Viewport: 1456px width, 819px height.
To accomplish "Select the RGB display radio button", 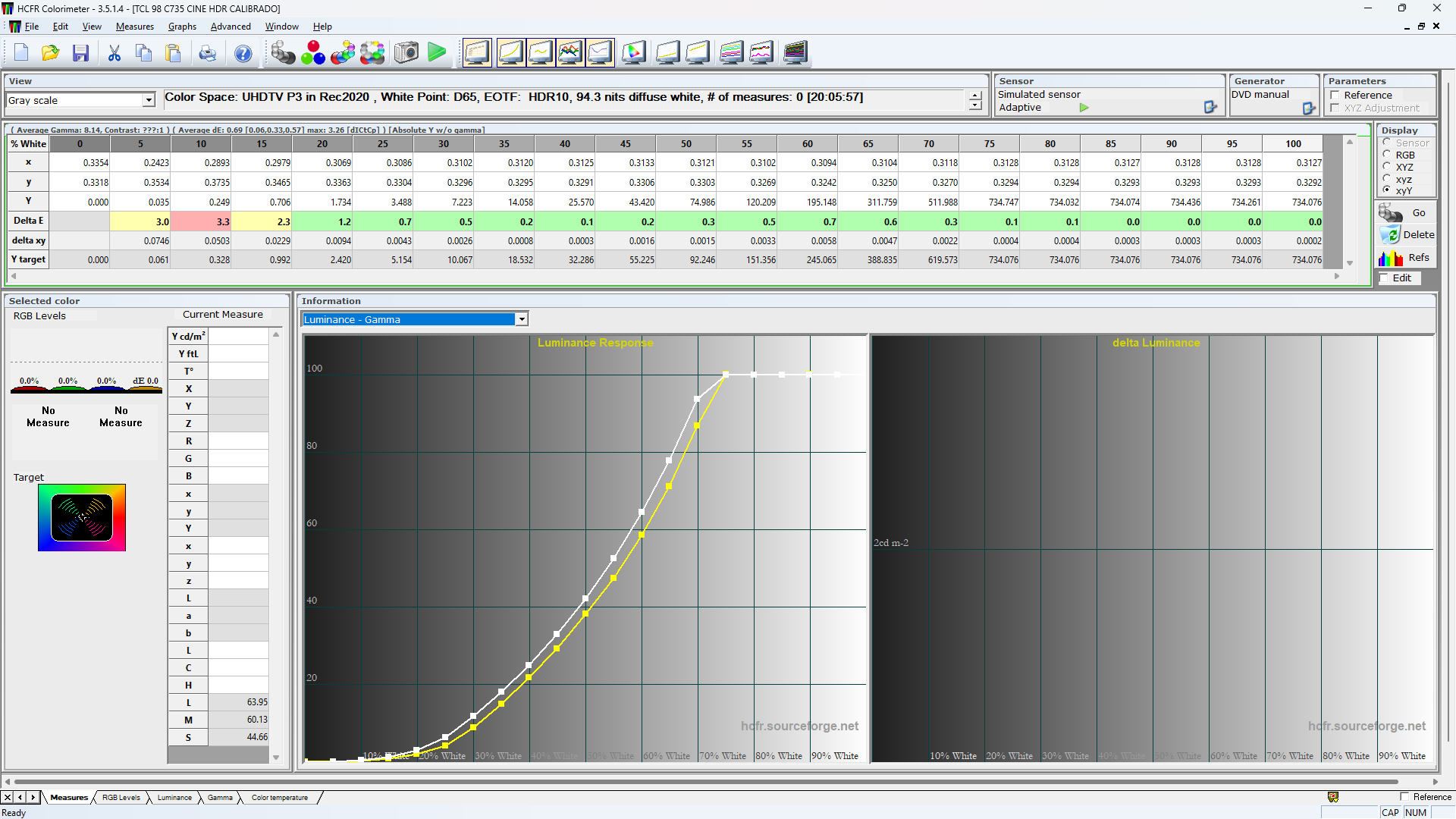I will [x=1387, y=155].
